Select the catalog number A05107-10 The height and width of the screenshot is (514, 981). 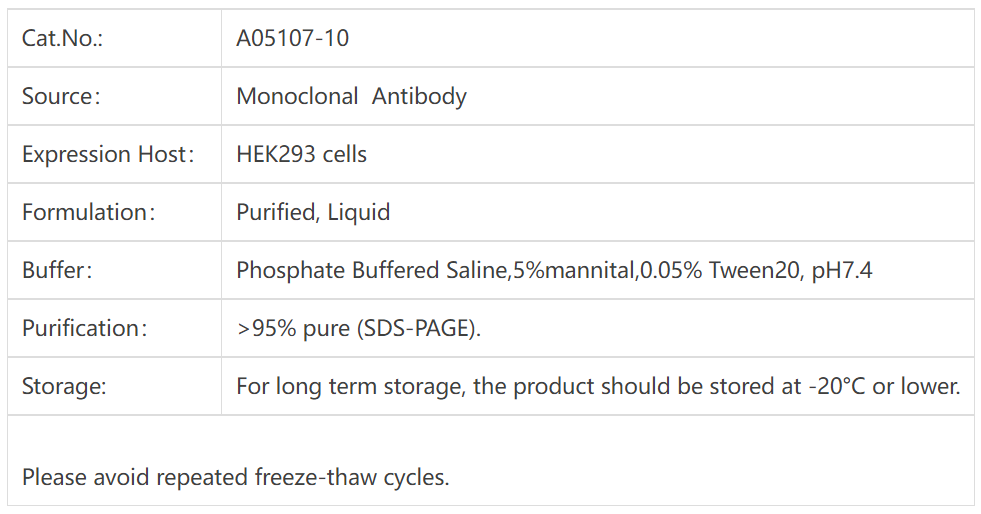pyautogui.click(x=292, y=39)
